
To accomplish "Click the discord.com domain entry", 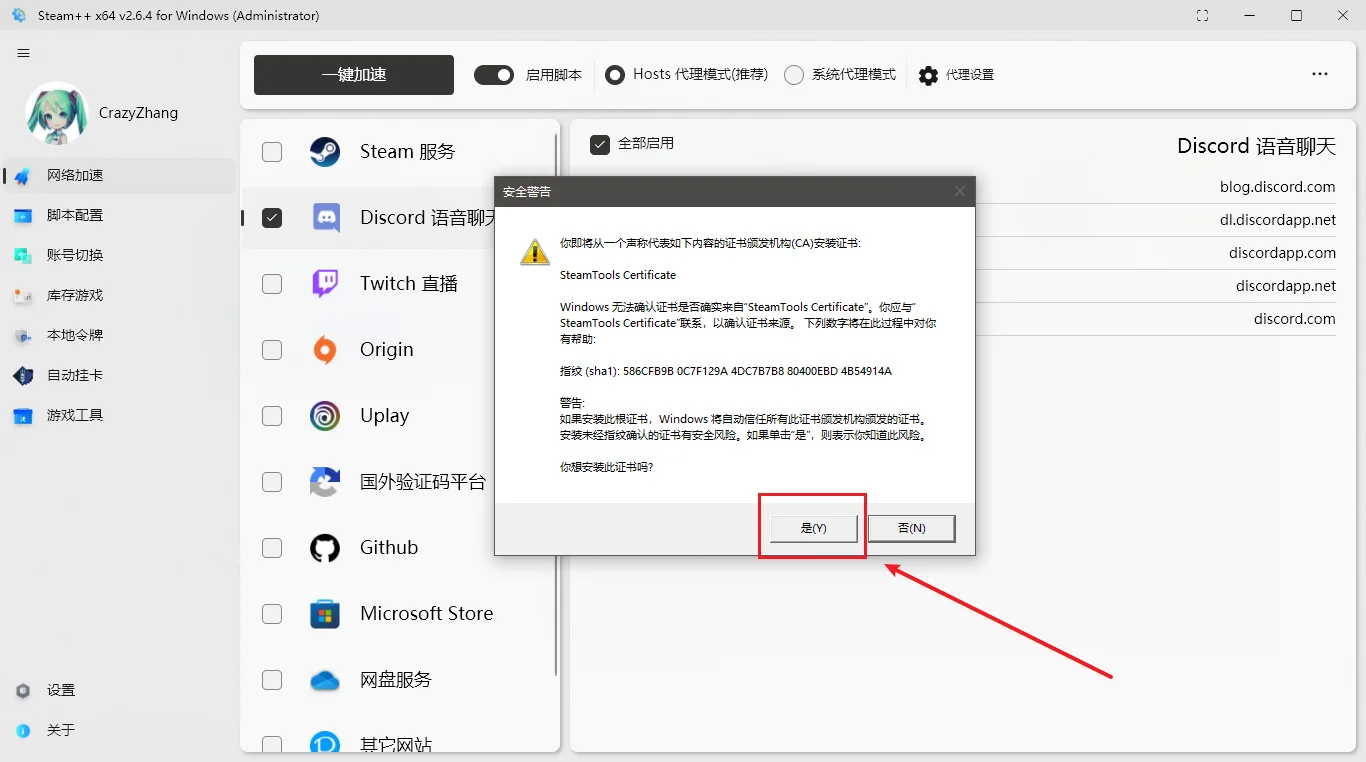I will [x=1294, y=319].
